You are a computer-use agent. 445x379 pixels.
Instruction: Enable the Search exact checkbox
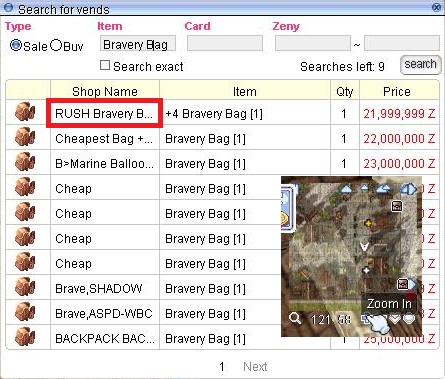(105, 65)
